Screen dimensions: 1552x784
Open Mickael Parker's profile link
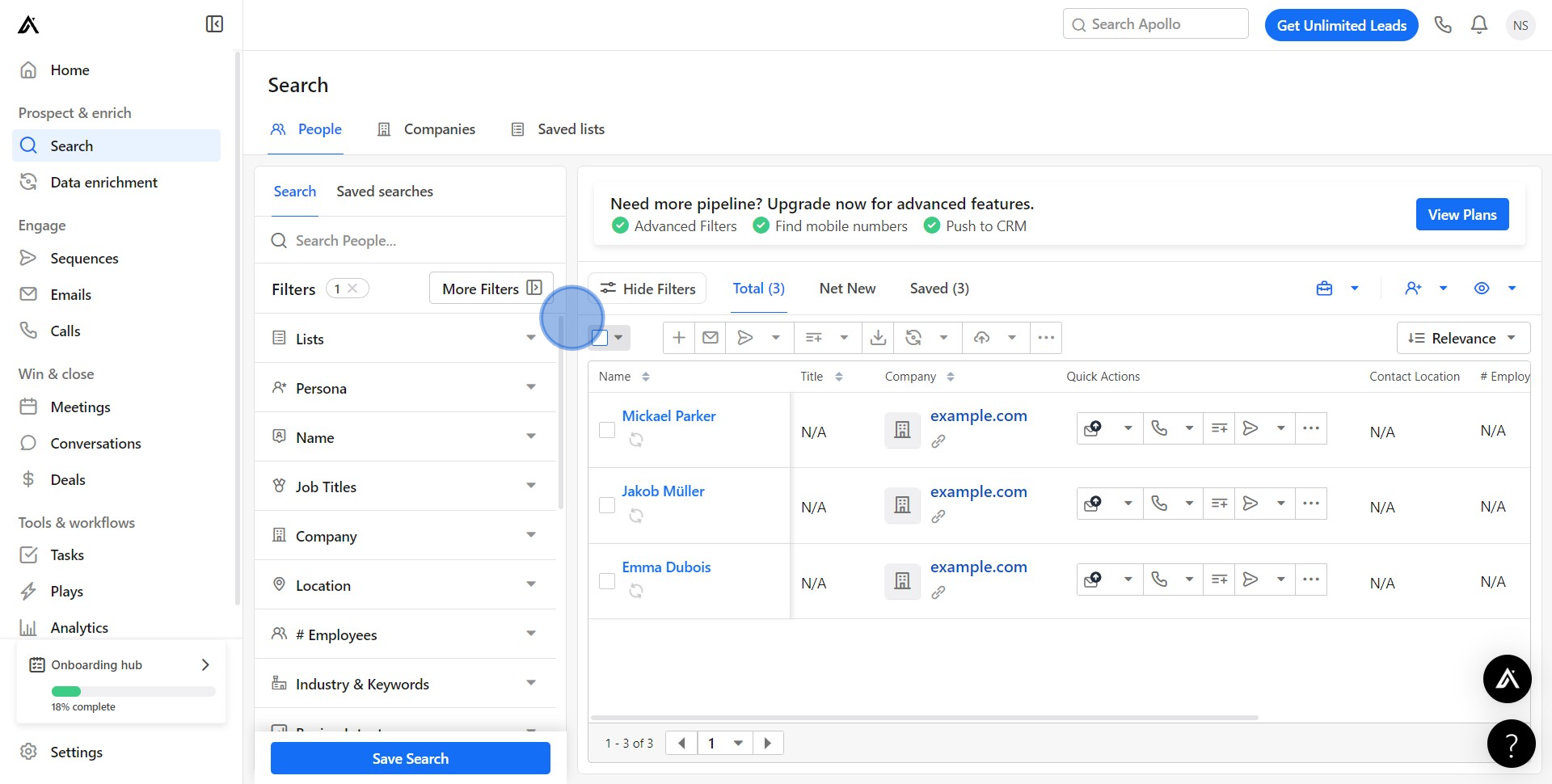[x=668, y=416]
